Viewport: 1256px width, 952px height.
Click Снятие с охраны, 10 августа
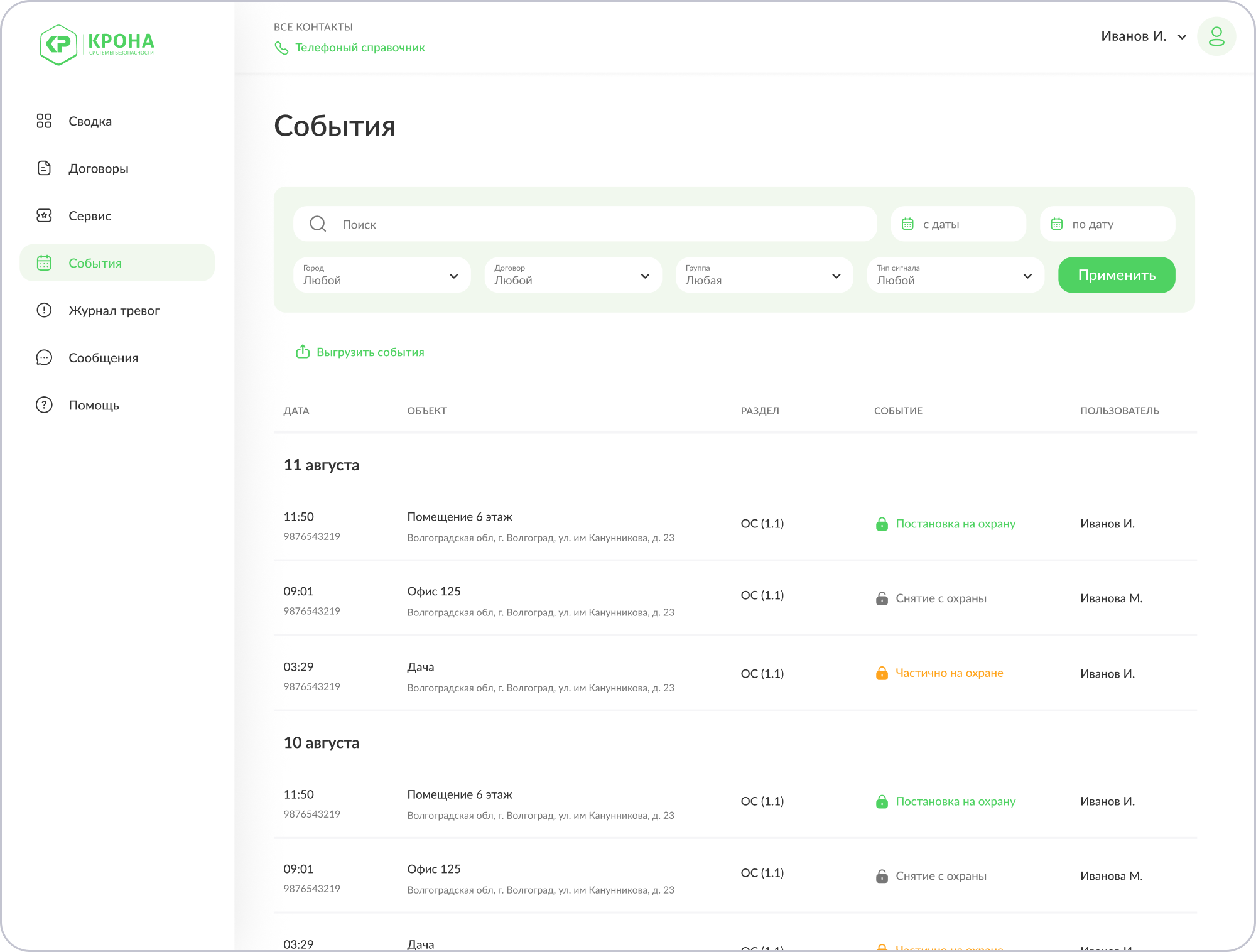tap(941, 876)
